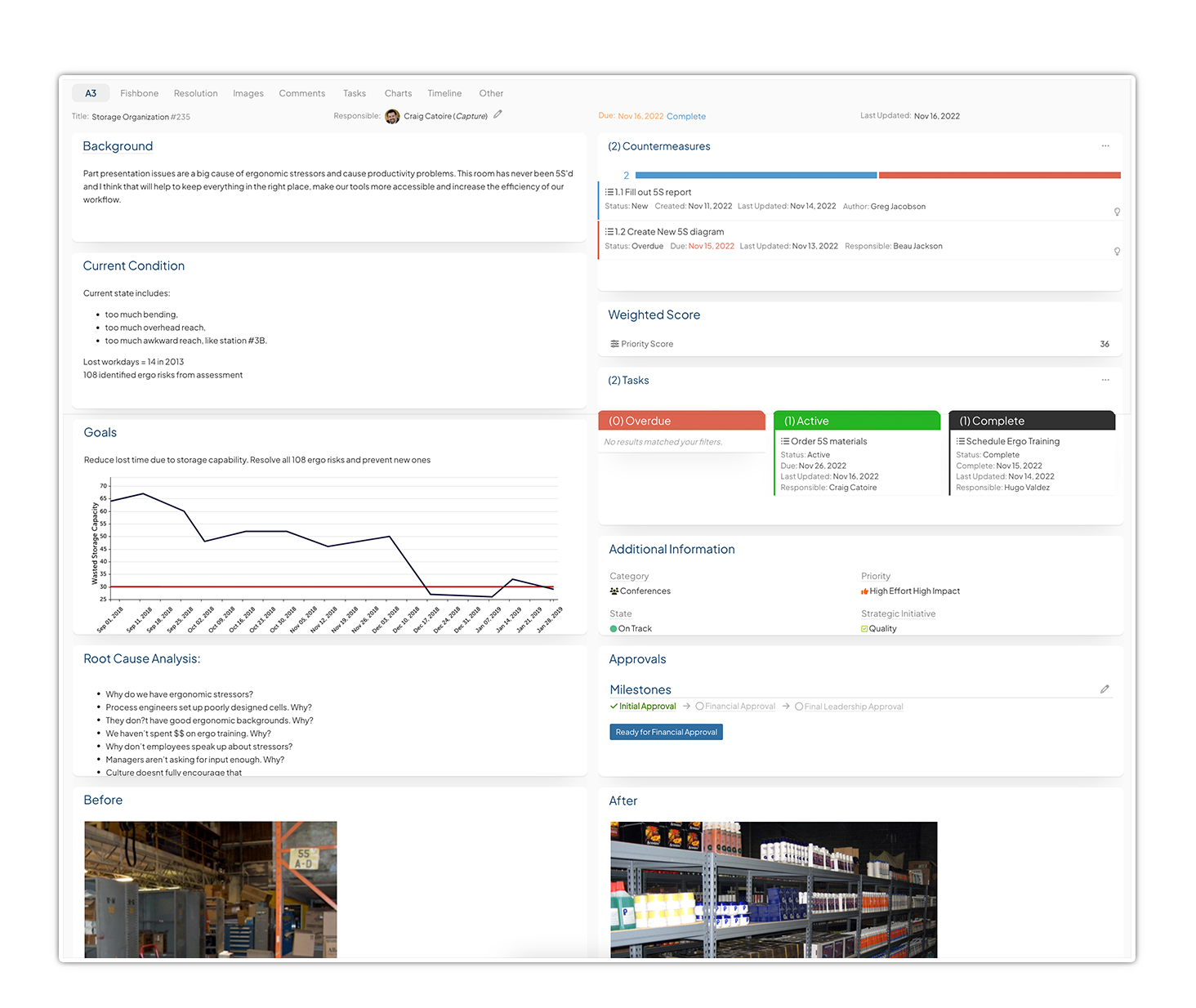Expand the Overdue tasks column header
Viewport: 1196px width, 1008px height.
click(x=681, y=421)
